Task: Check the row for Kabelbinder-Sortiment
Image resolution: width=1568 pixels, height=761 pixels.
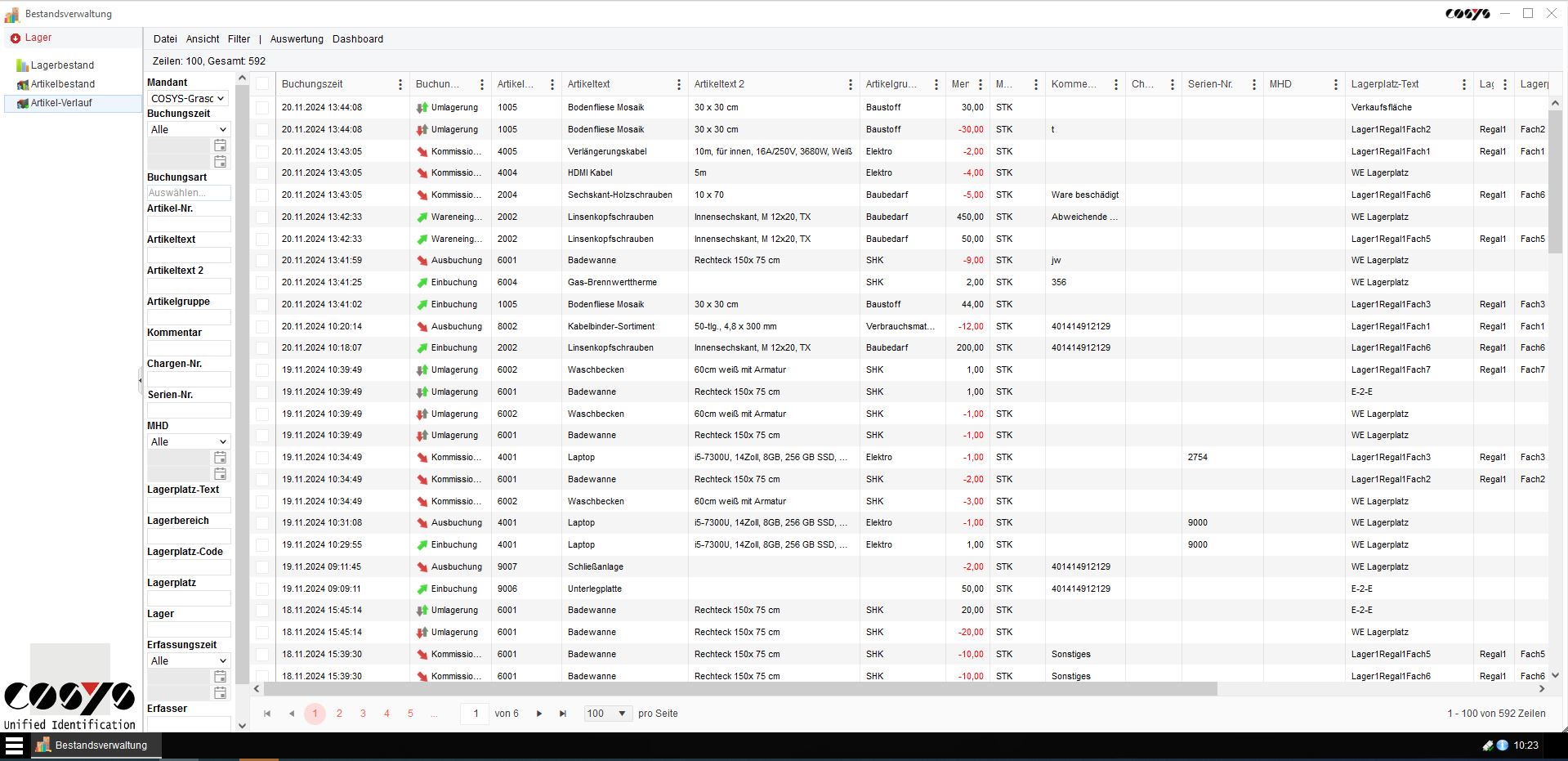Action: pos(262,326)
